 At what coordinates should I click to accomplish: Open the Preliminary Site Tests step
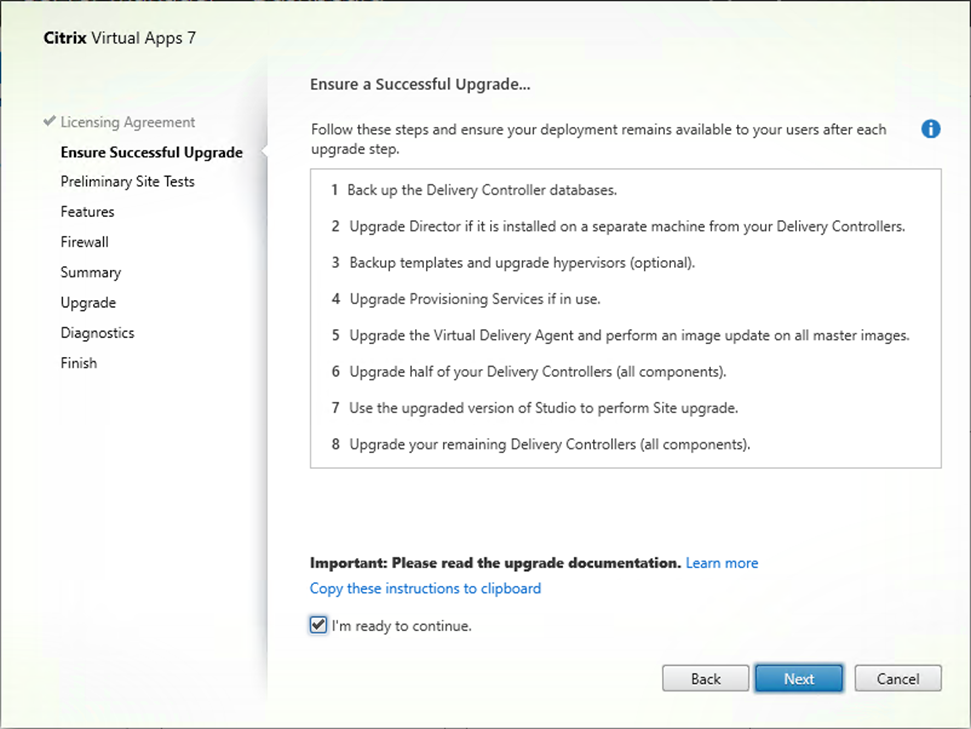tap(128, 181)
